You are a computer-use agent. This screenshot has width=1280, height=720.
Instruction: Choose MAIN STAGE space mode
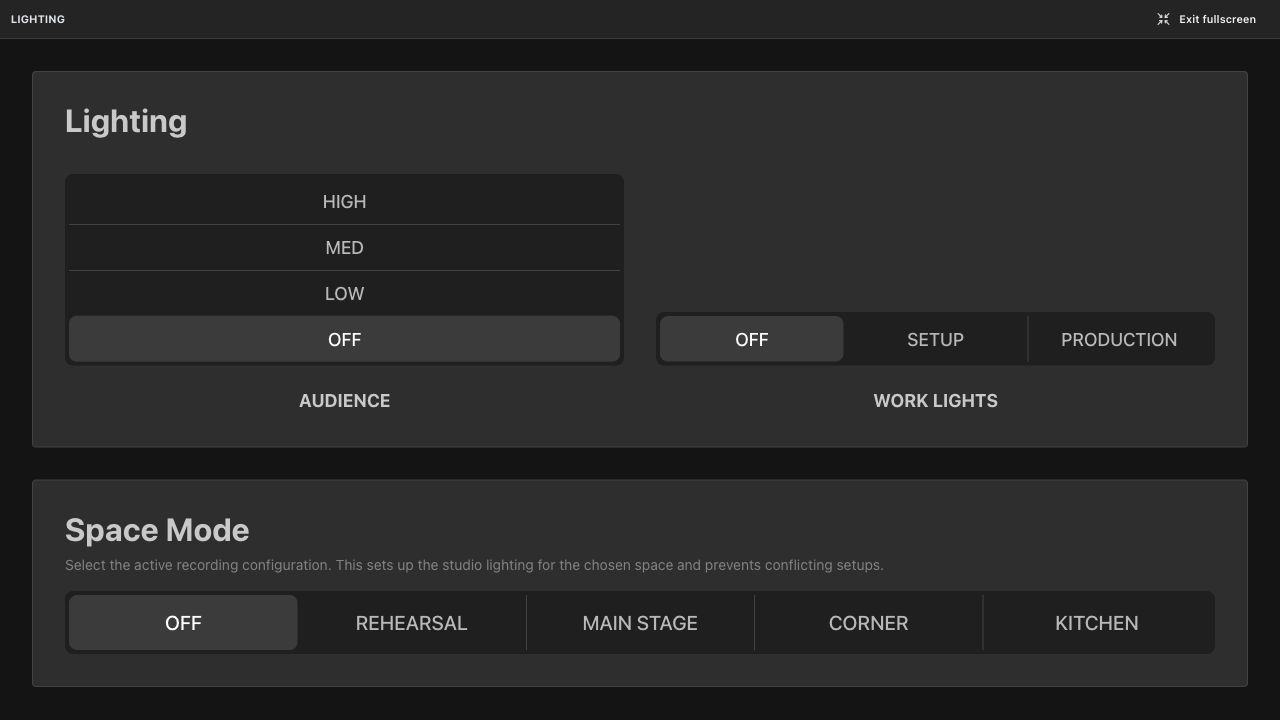click(640, 623)
